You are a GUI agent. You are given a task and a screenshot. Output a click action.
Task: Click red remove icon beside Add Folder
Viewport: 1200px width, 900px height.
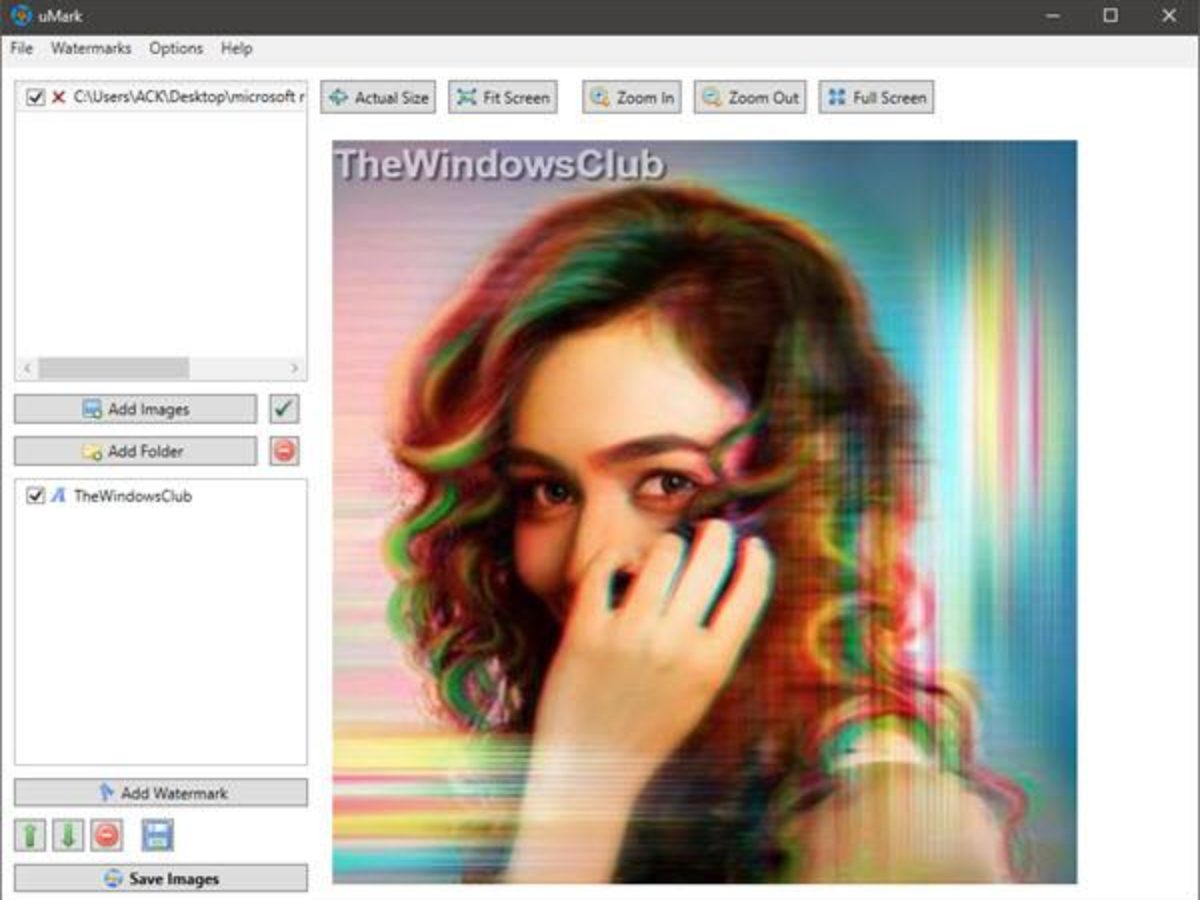click(284, 451)
